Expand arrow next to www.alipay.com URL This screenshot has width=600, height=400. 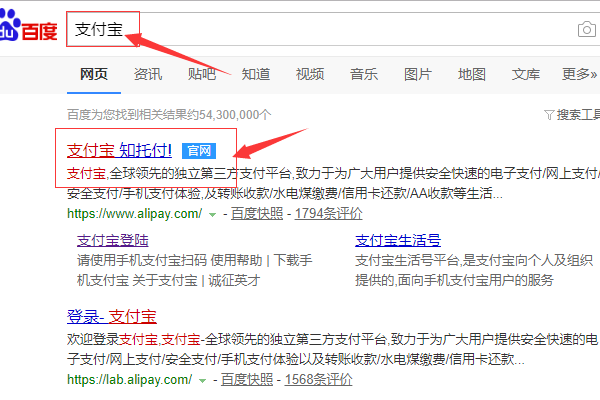click(212, 215)
